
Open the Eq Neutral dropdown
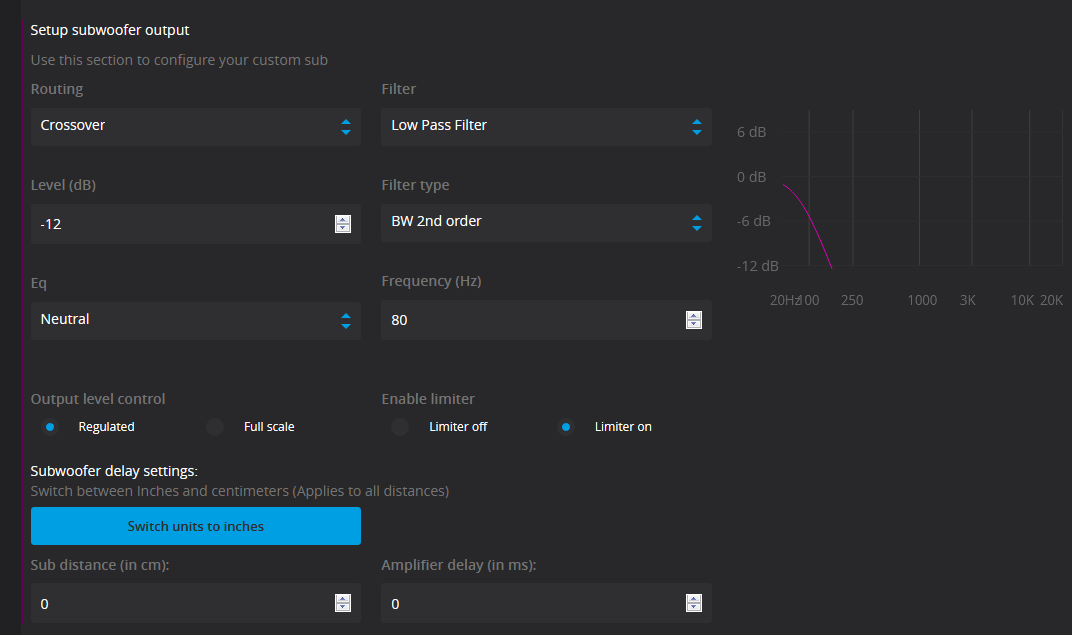click(x=195, y=320)
